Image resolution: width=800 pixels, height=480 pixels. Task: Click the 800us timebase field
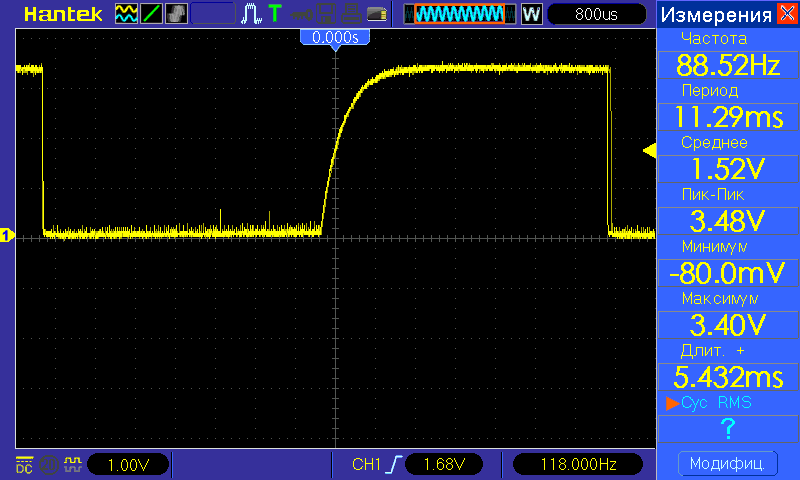[x=596, y=14]
